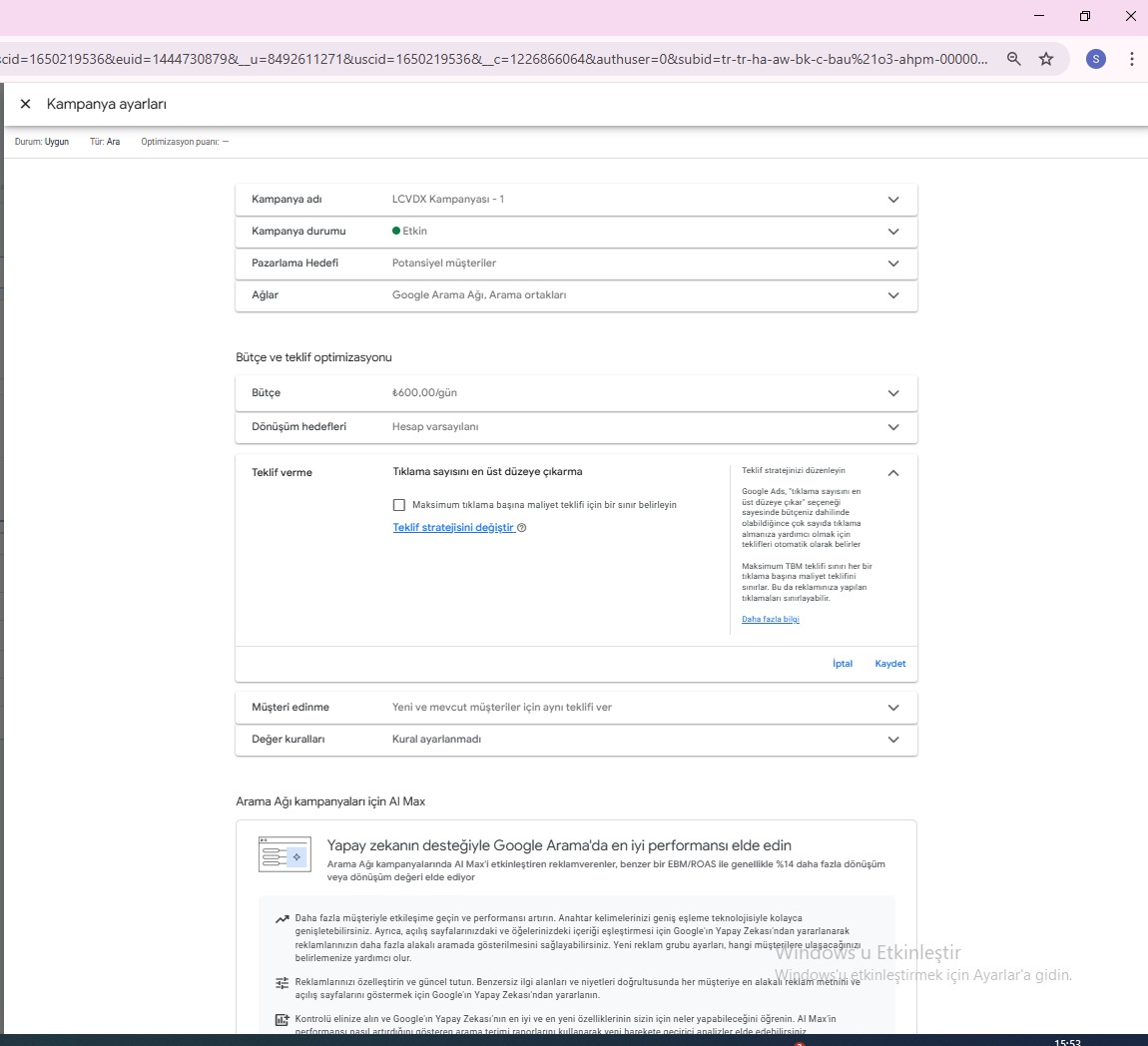
Task: Click the Tür: Ara label
Action: point(105,142)
